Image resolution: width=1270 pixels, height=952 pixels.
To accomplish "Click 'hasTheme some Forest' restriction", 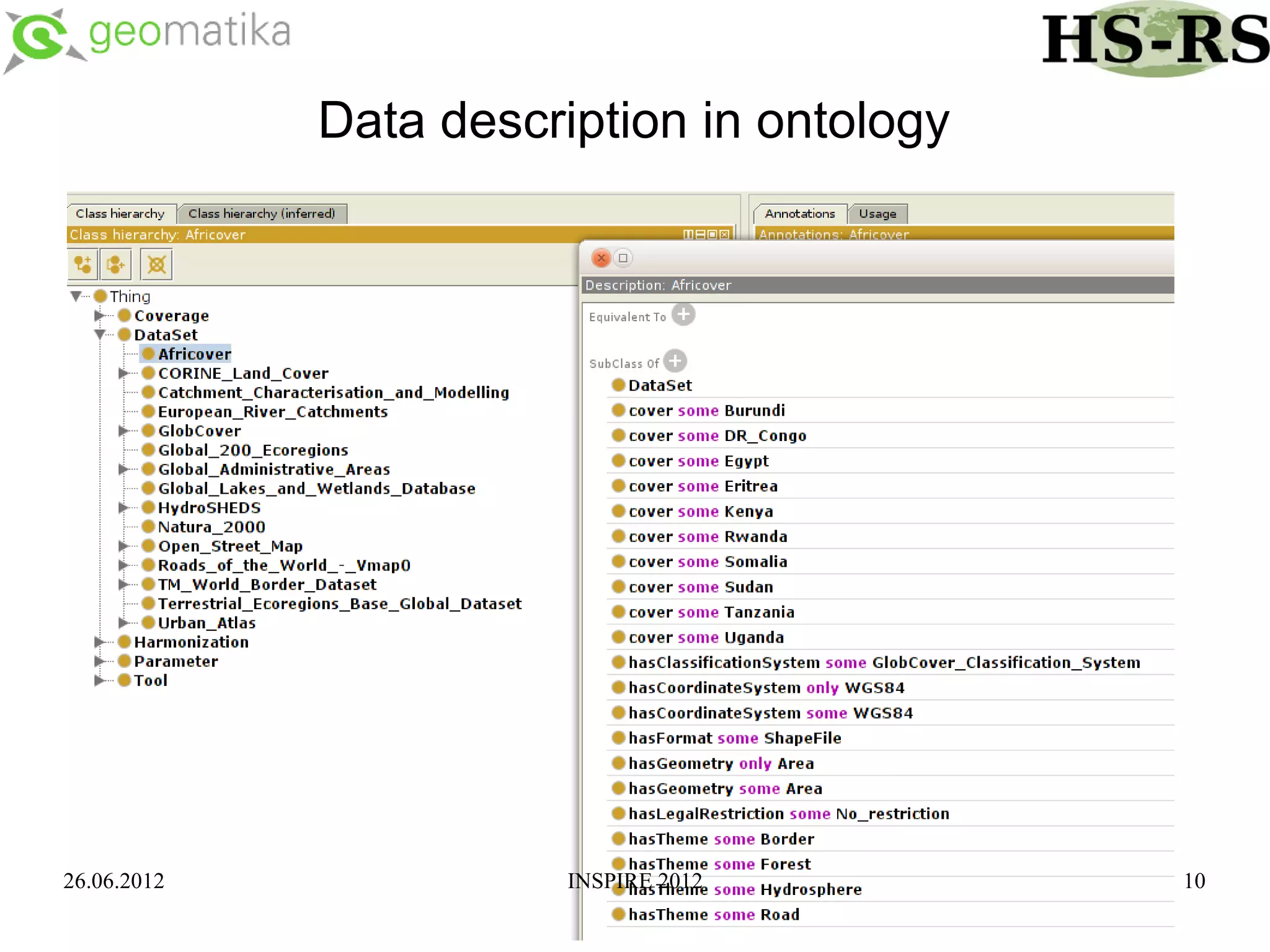I will [x=890, y=864].
